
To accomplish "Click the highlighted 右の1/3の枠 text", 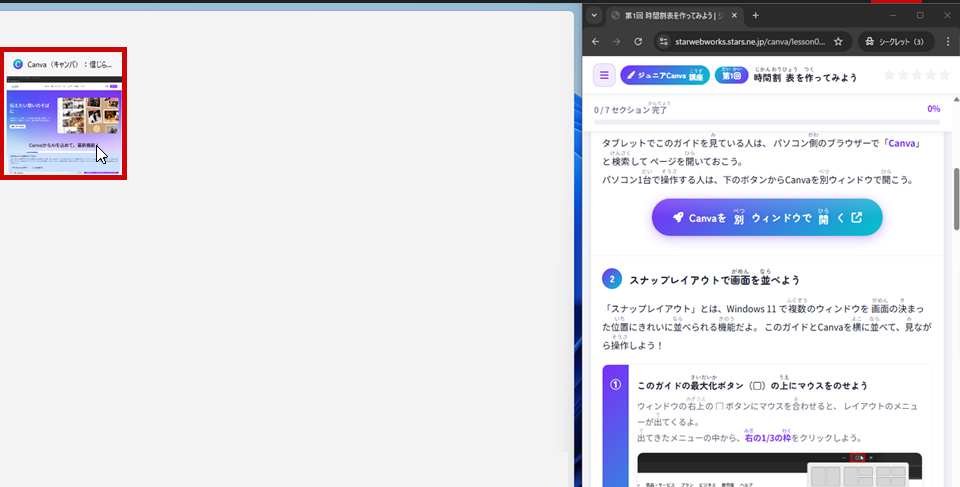I will [x=768, y=438].
